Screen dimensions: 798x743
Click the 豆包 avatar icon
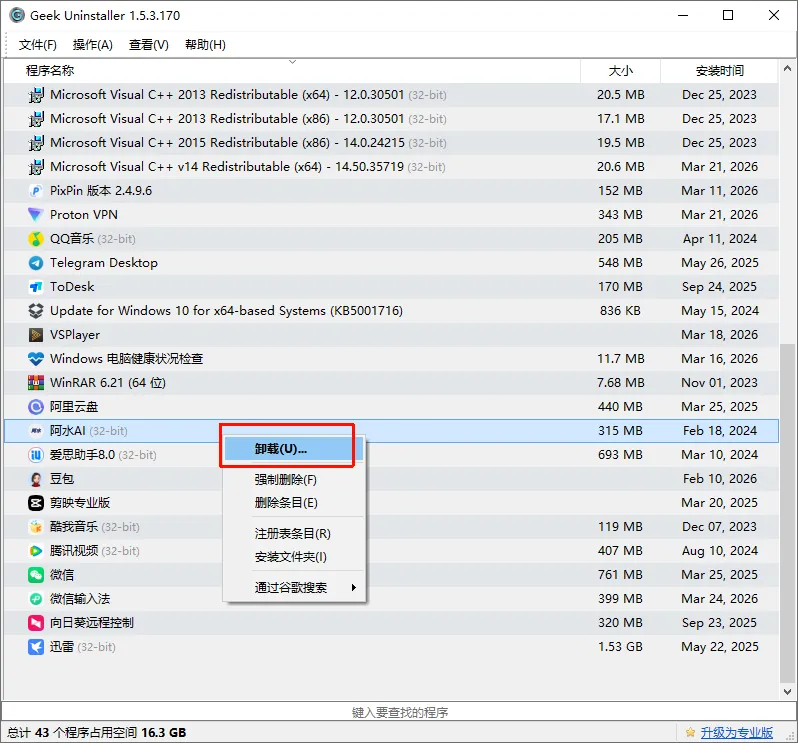(36, 479)
